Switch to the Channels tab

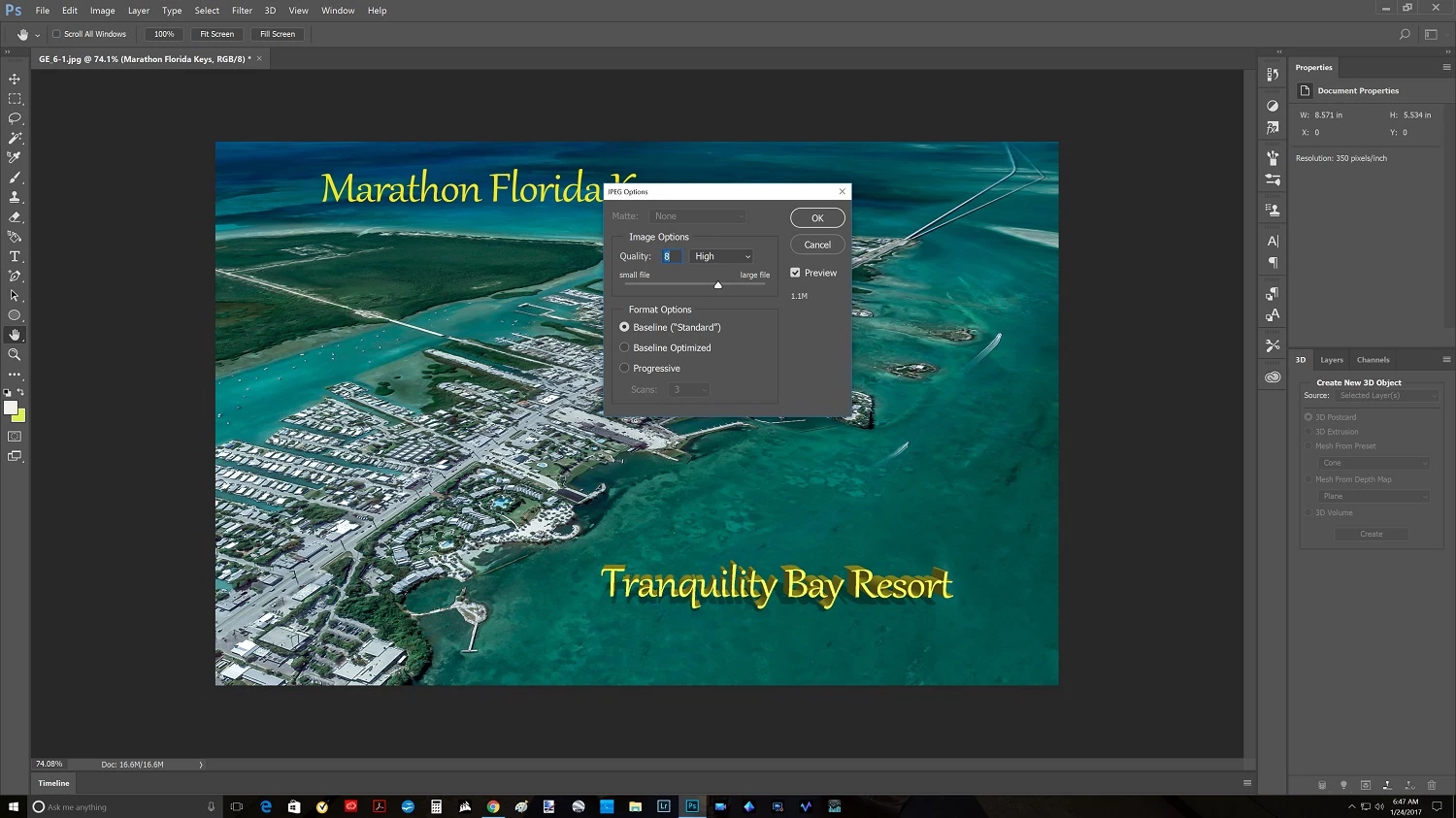click(1373, 360)
